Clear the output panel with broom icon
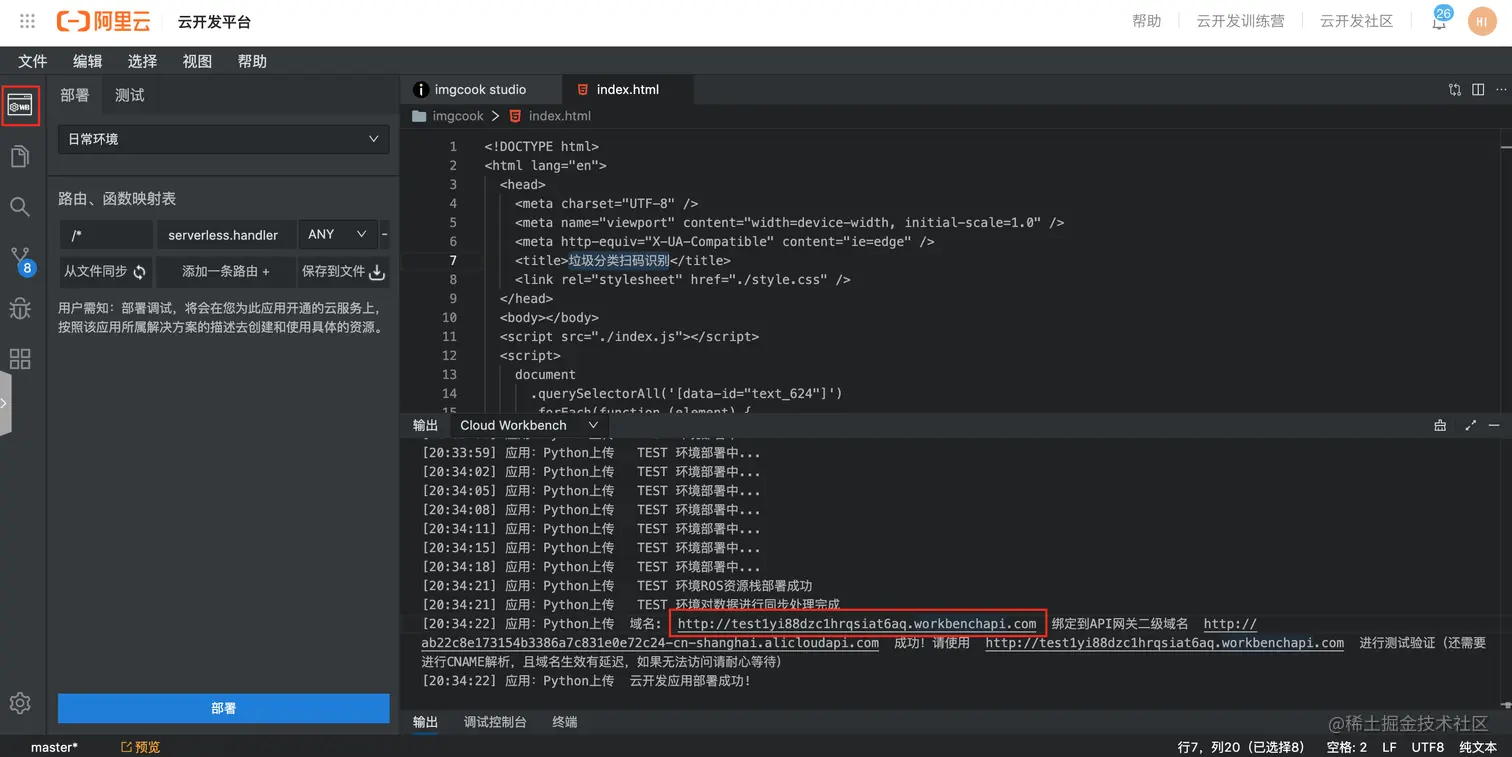 (x=1440, y=425)
